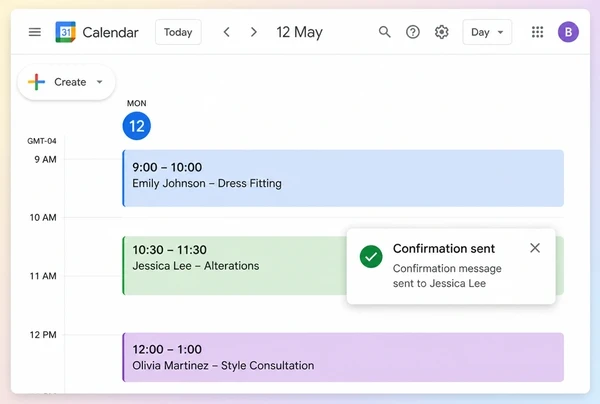The height and width of the screenshot is (404, 600).
Task: Open Olivia Martinez Style Consultation event
Action: [343, 357]
